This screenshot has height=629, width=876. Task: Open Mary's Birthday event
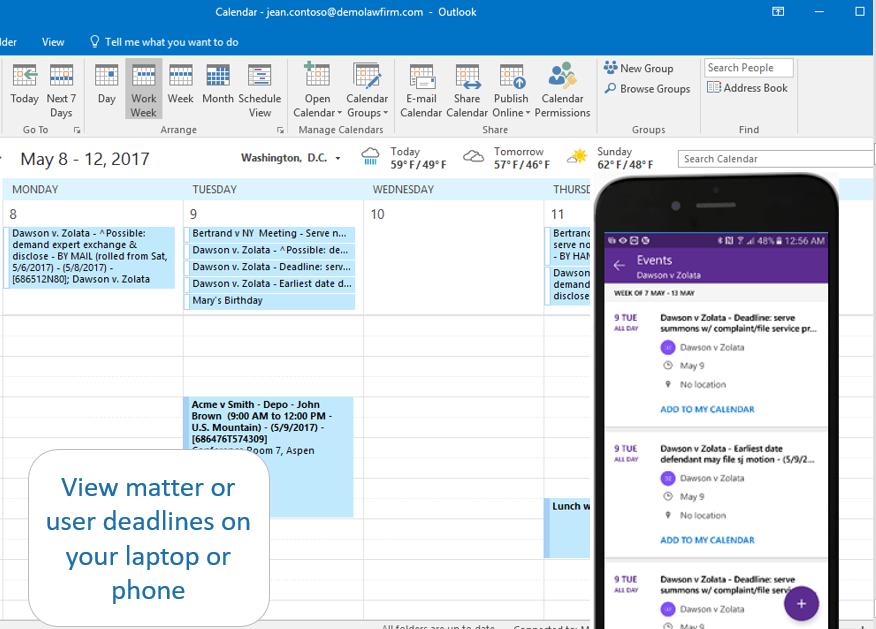(270, 301)
